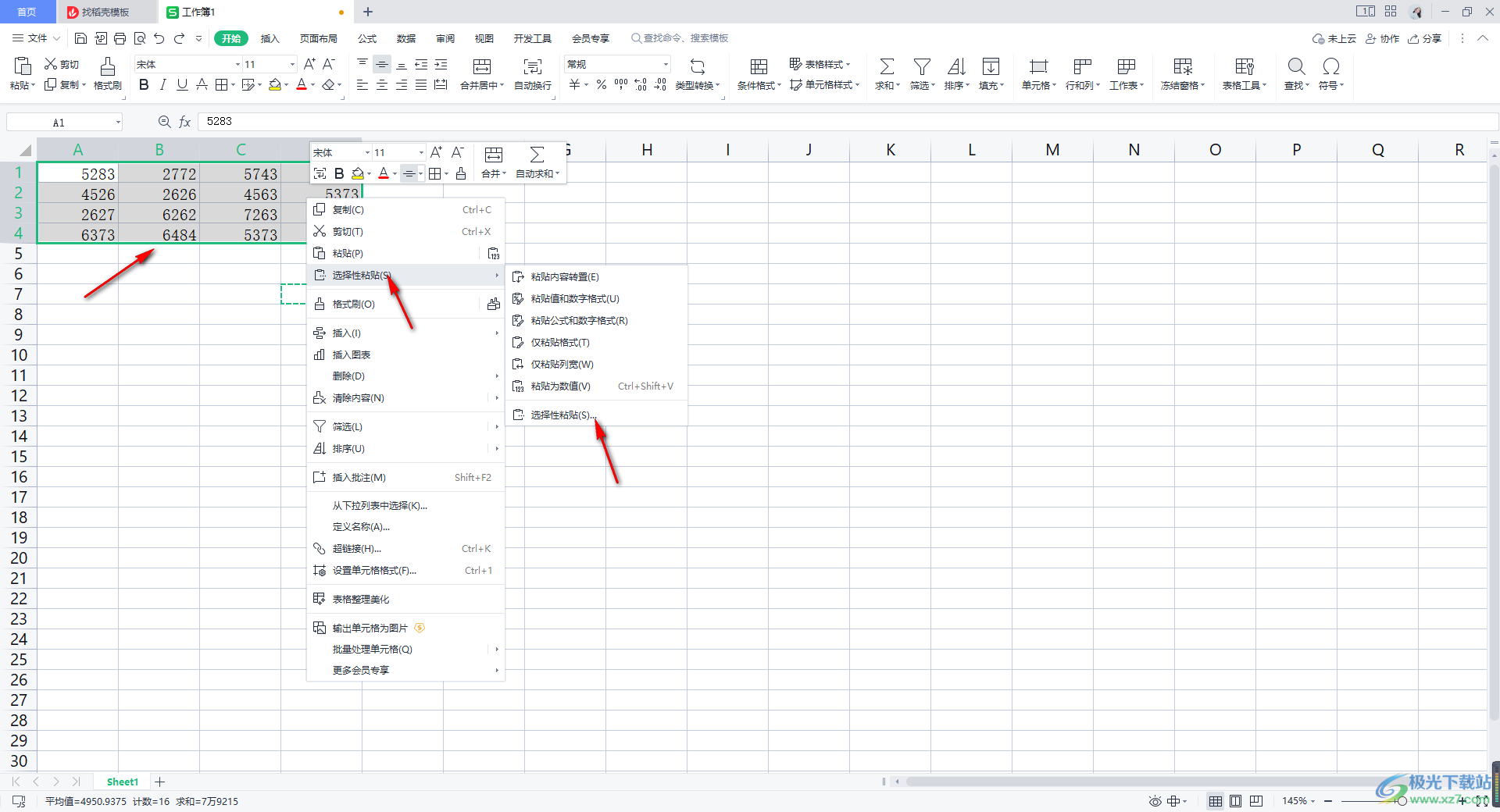Click 查找命令 search box
This screenshot has height=812, width=1500.
pyautogui.click(x=680, y=38)
